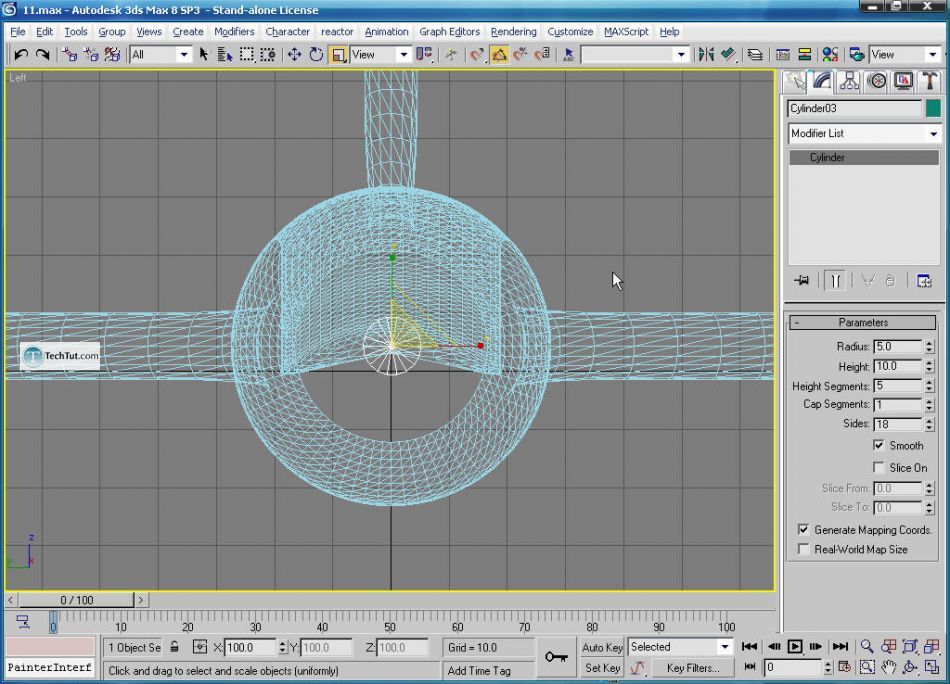Click the Render Scene teapot icon
The image size is (950, 684).
pos(857,55)
